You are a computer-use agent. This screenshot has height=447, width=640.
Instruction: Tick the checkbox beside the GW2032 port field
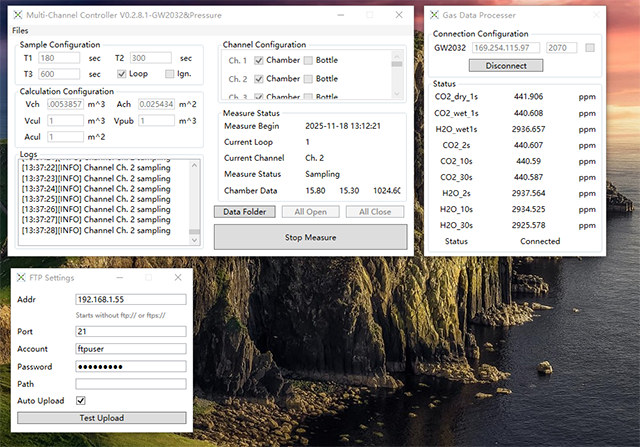pos(590,47)
